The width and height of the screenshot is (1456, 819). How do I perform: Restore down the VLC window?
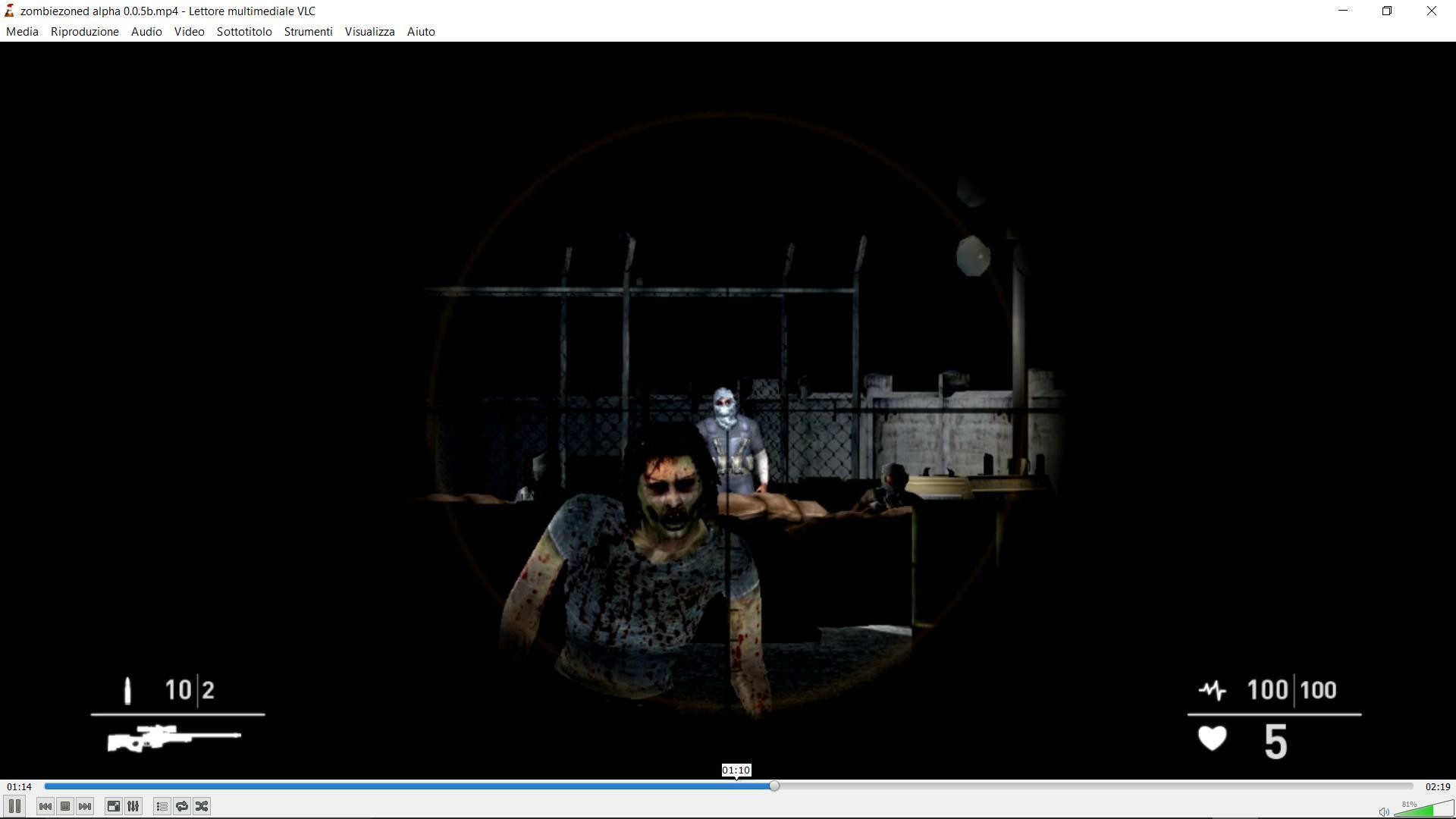point(1387,11)
